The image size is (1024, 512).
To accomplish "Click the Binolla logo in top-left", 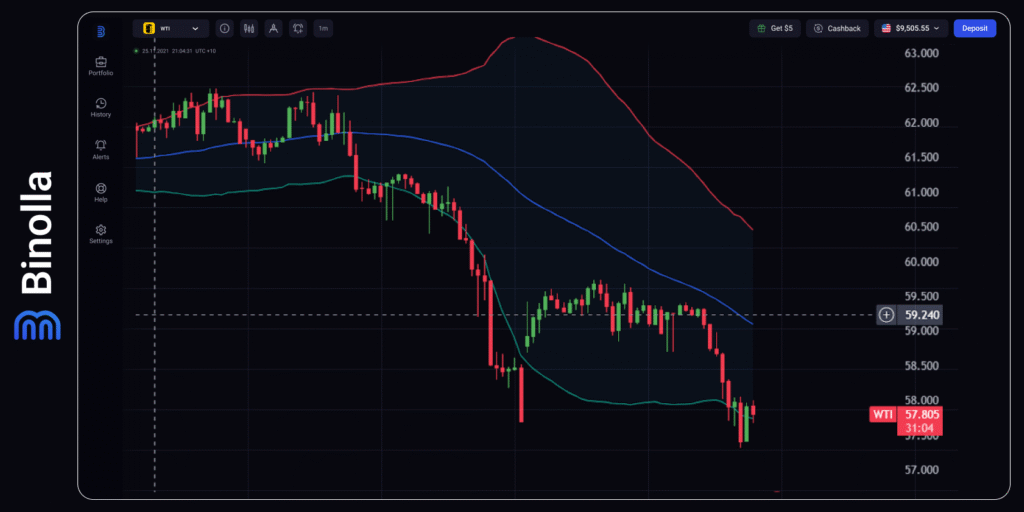I will pos(101,31).
